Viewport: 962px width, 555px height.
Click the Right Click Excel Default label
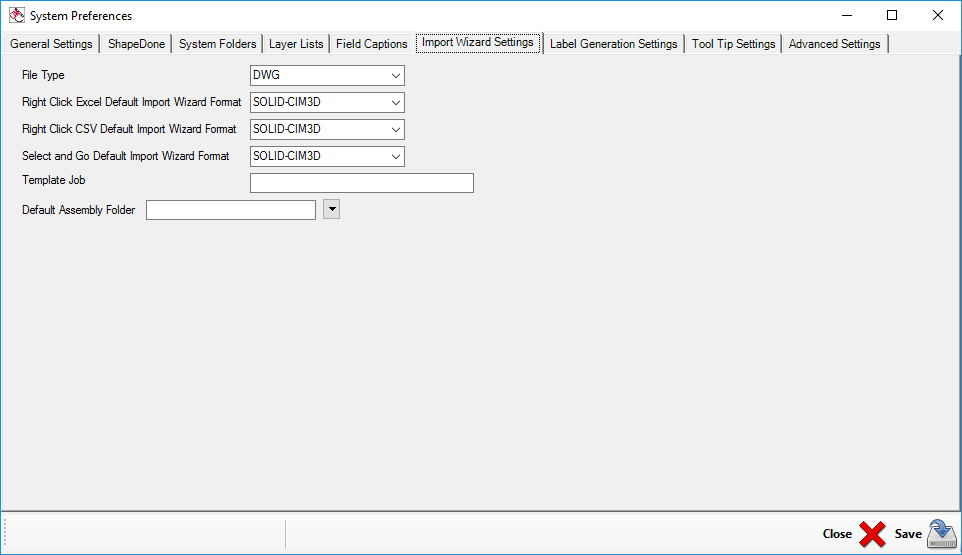click(131, 102)
